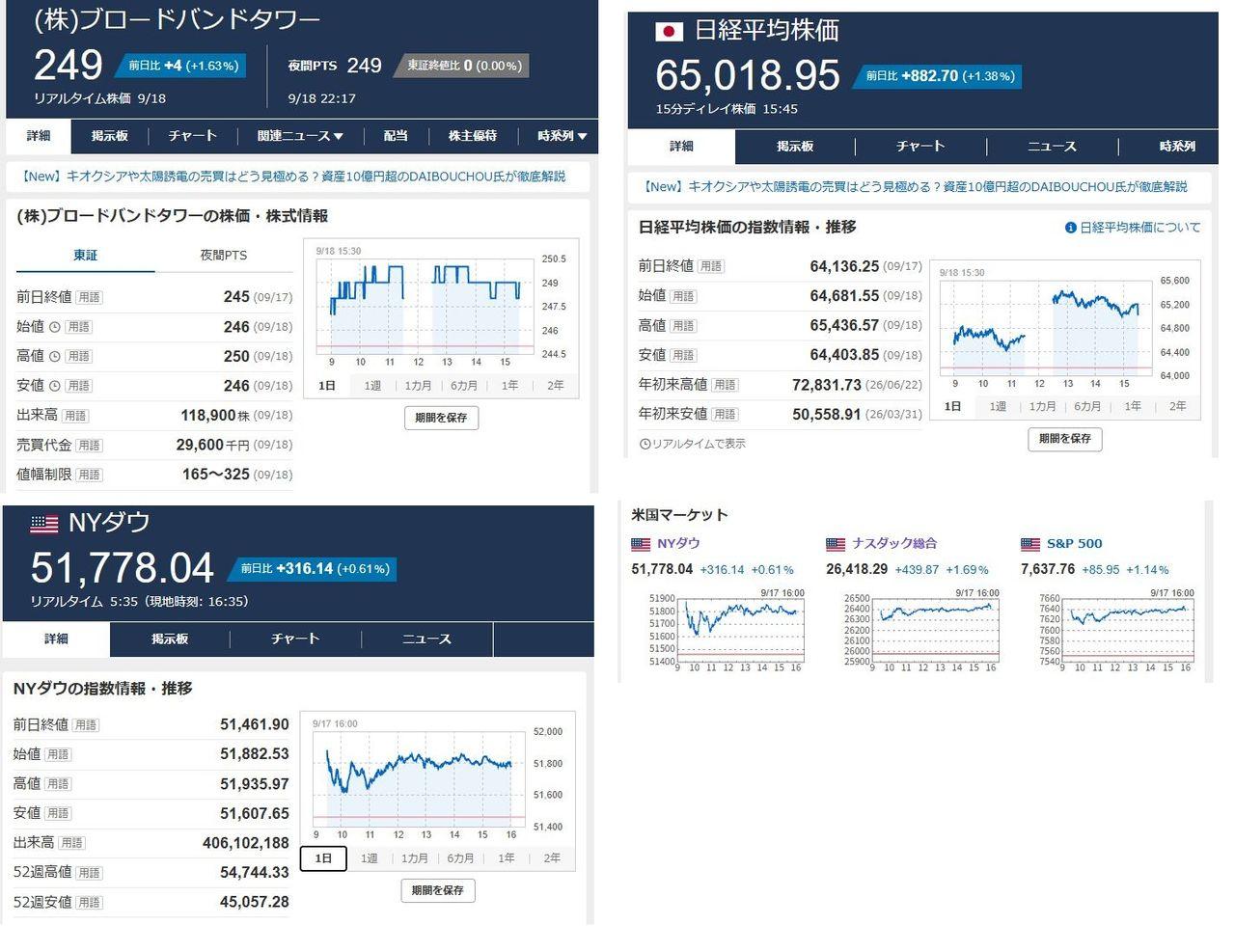Screen dimensions: 1235x952
Task: Click the NYダウ 出来高 value 406,102,188
Action: click(246, 843)
